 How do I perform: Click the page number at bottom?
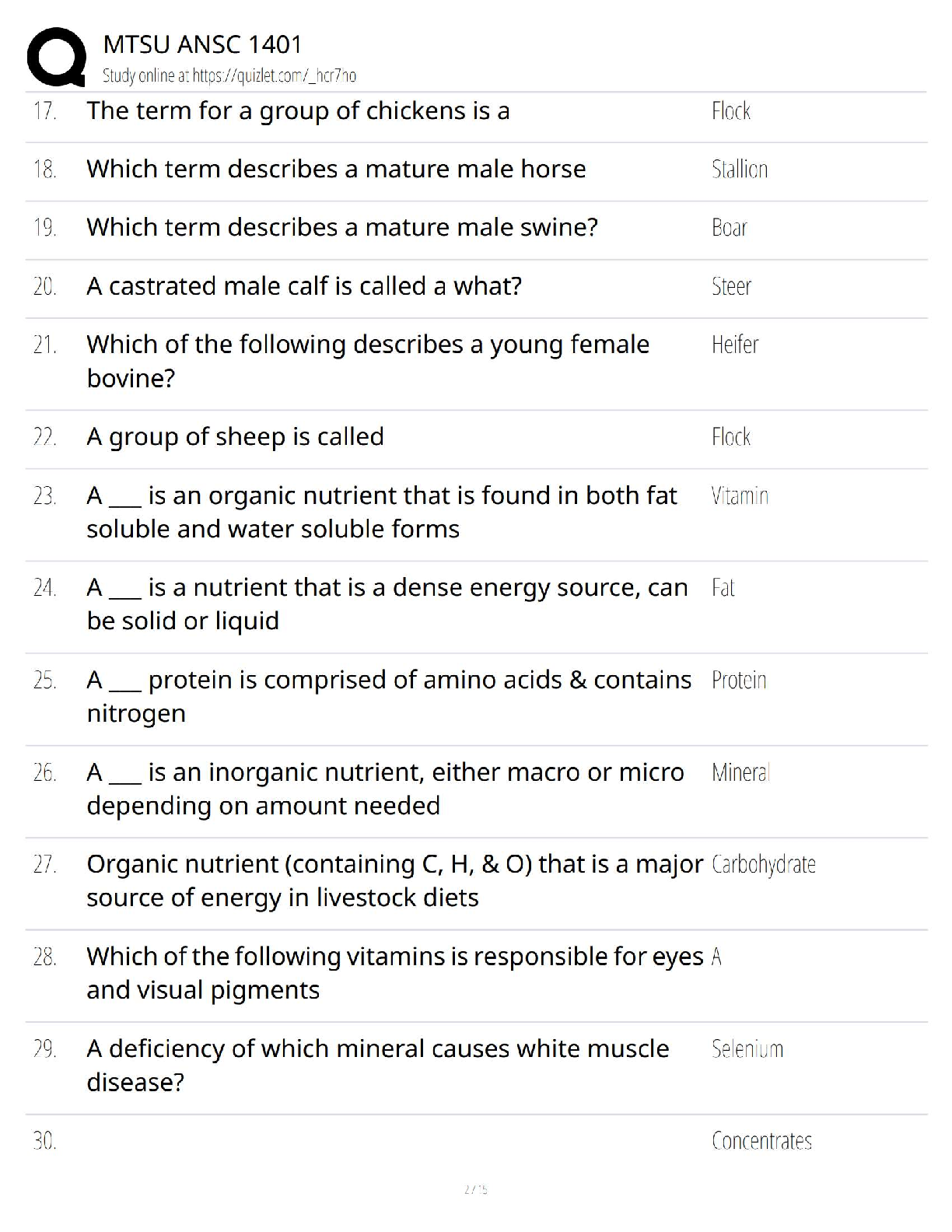click(475, 1189)
